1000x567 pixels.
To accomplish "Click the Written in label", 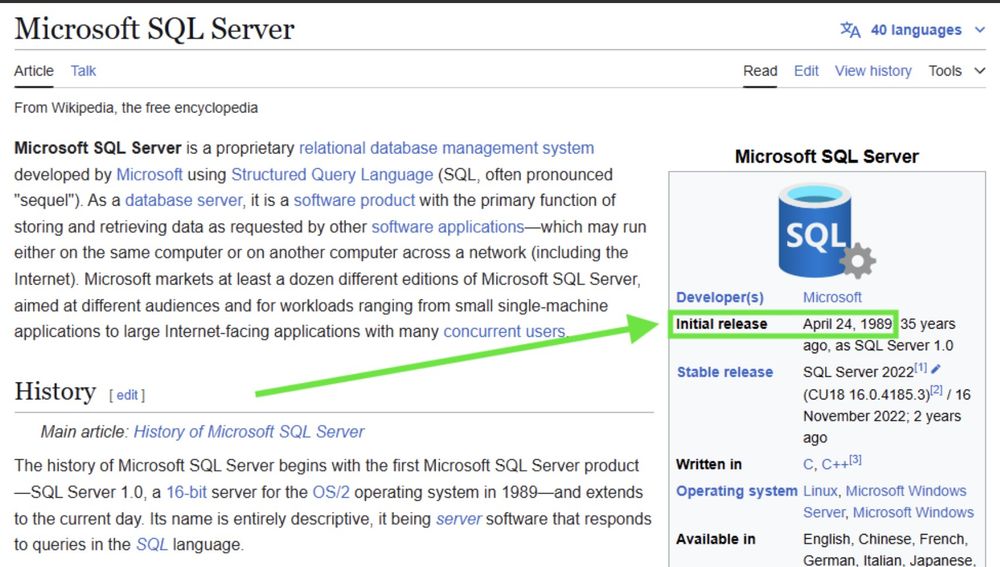I will pos(709,464).
